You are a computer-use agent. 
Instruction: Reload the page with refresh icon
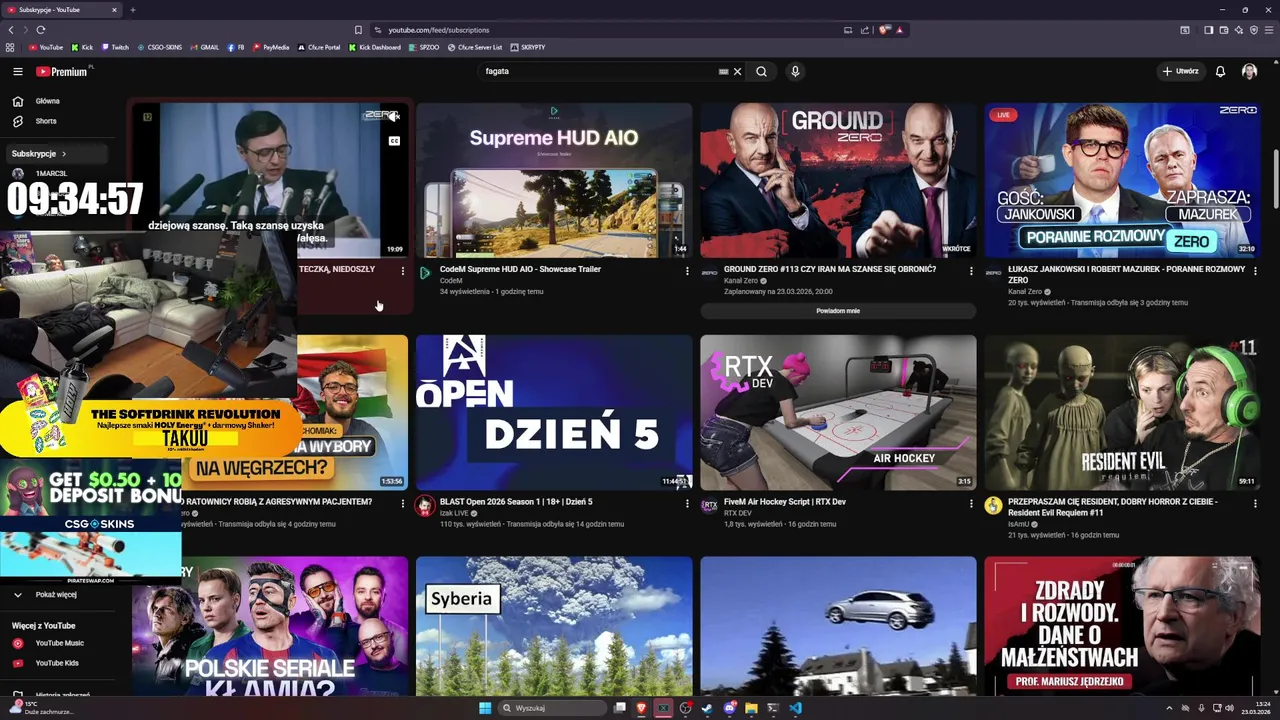click(40, 30)
